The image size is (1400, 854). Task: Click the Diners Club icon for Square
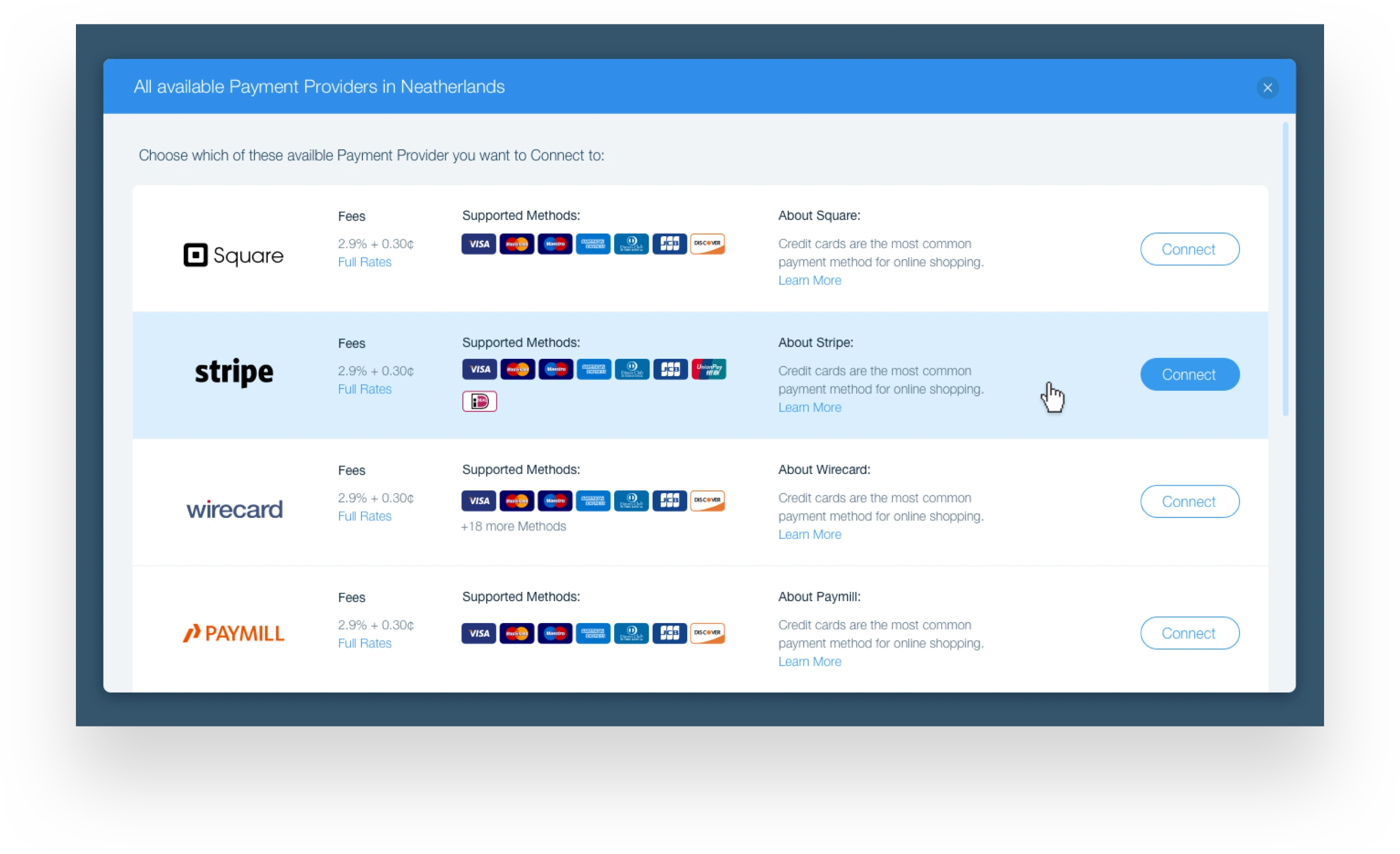[x=631, y=244]
